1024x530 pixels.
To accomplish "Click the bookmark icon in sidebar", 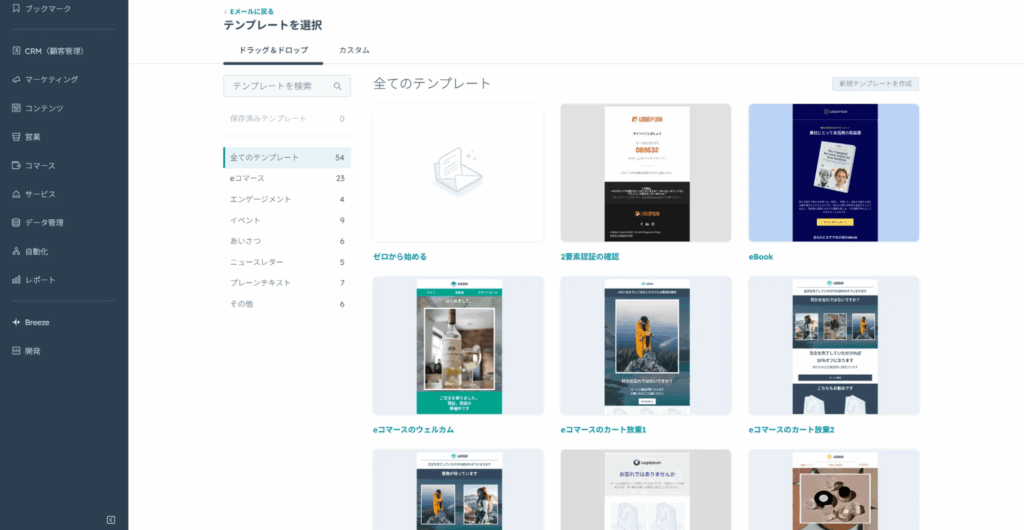I will [x=16, y=8].
